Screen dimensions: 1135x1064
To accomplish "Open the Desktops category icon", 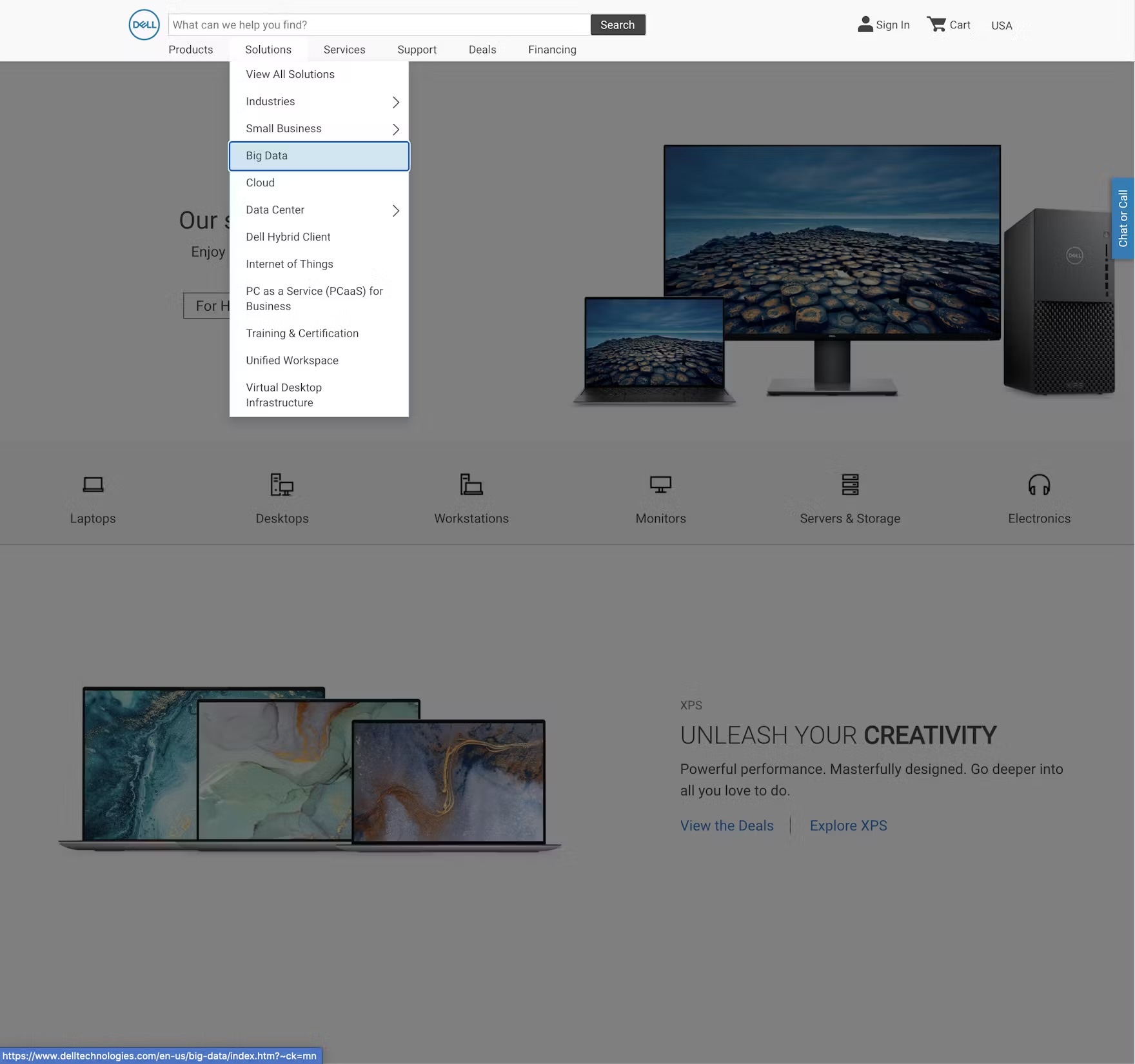I will pos(282,484).
